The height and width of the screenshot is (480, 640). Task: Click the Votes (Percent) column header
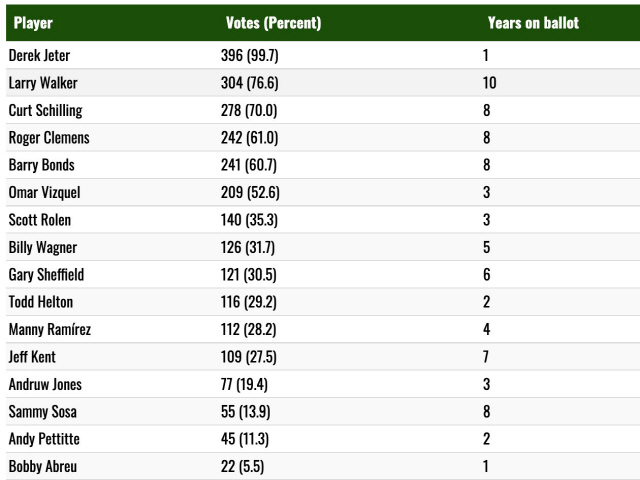pyautogui.click(x=273, y=23)
